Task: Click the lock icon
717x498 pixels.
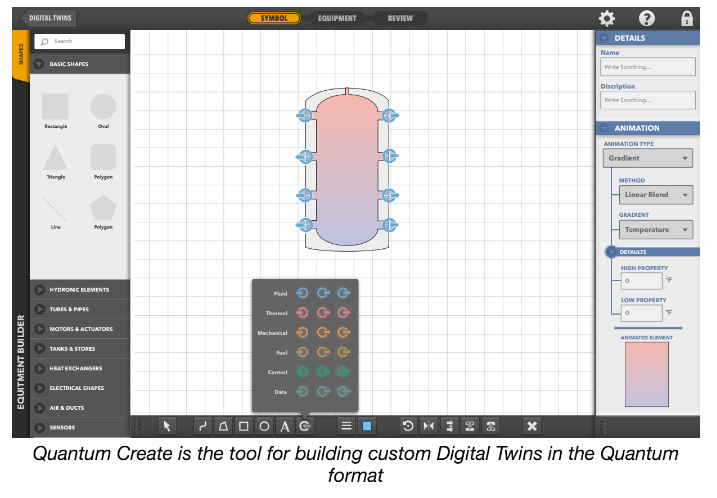Action: [x=687, y=18]
